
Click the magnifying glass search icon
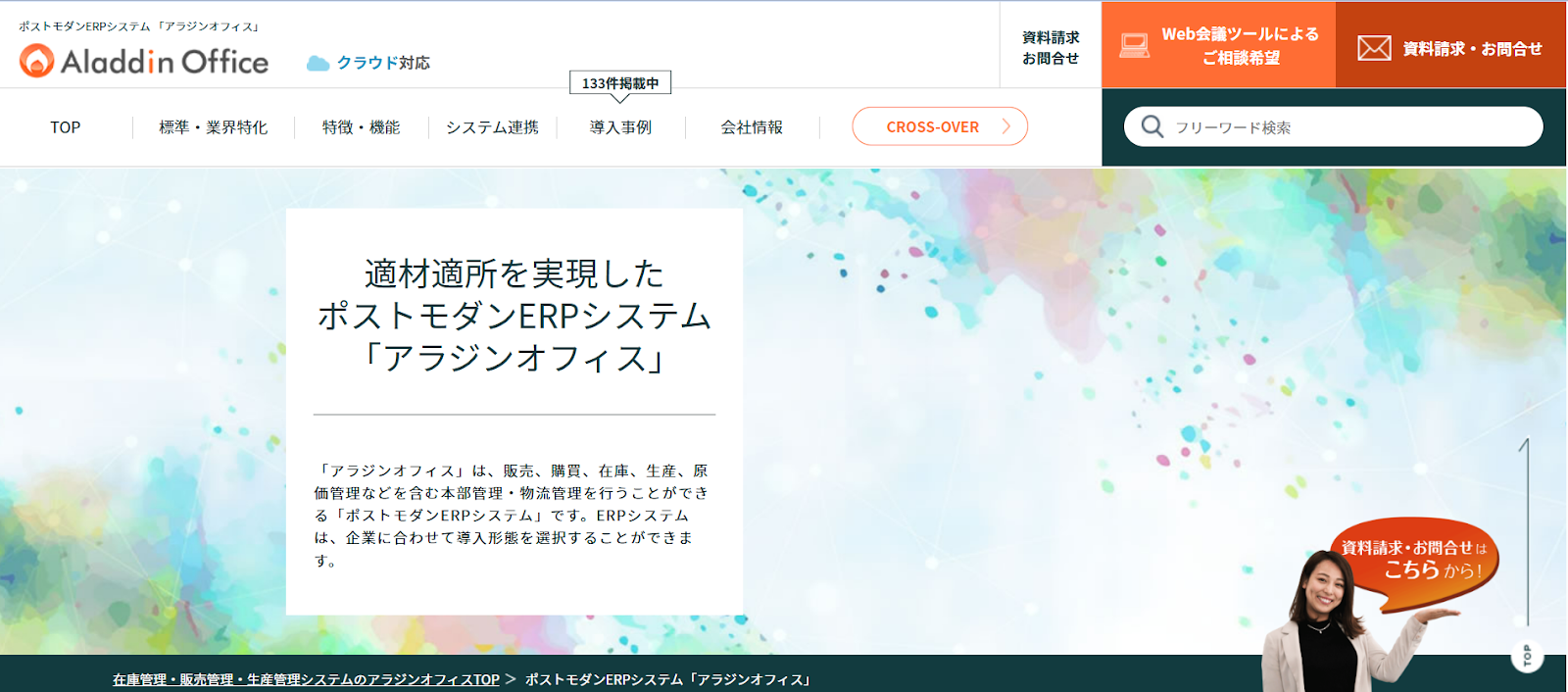(x=1152, y=126)
